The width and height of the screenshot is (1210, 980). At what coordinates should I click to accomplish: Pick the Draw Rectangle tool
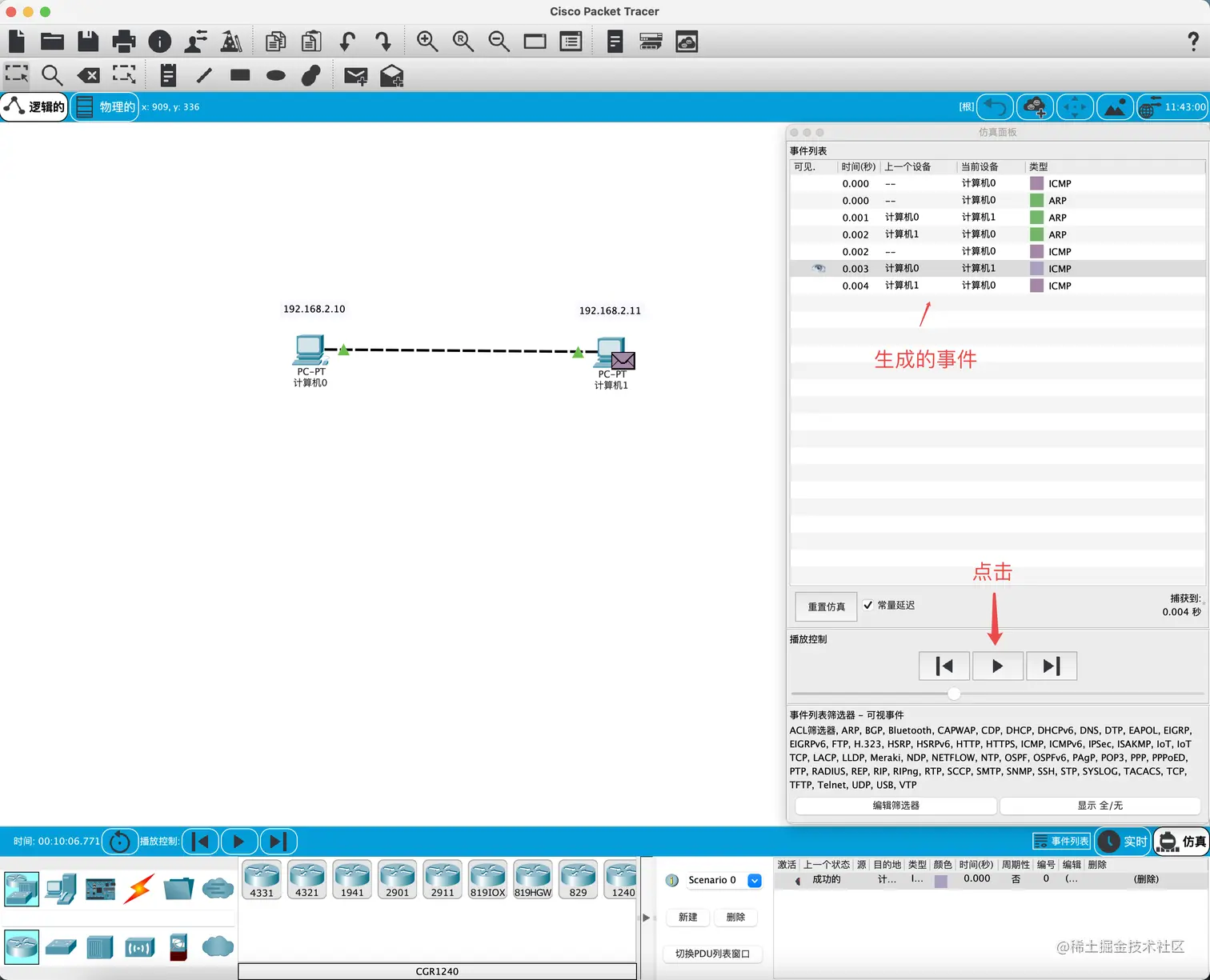pos(240,75)
